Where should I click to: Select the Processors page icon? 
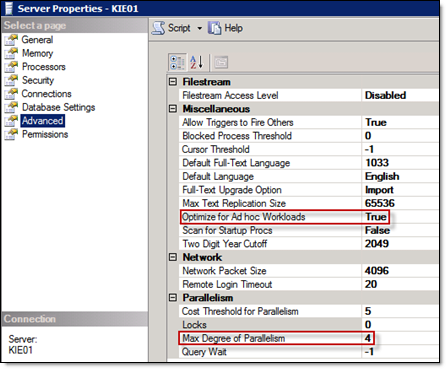(x=11, y=67)
